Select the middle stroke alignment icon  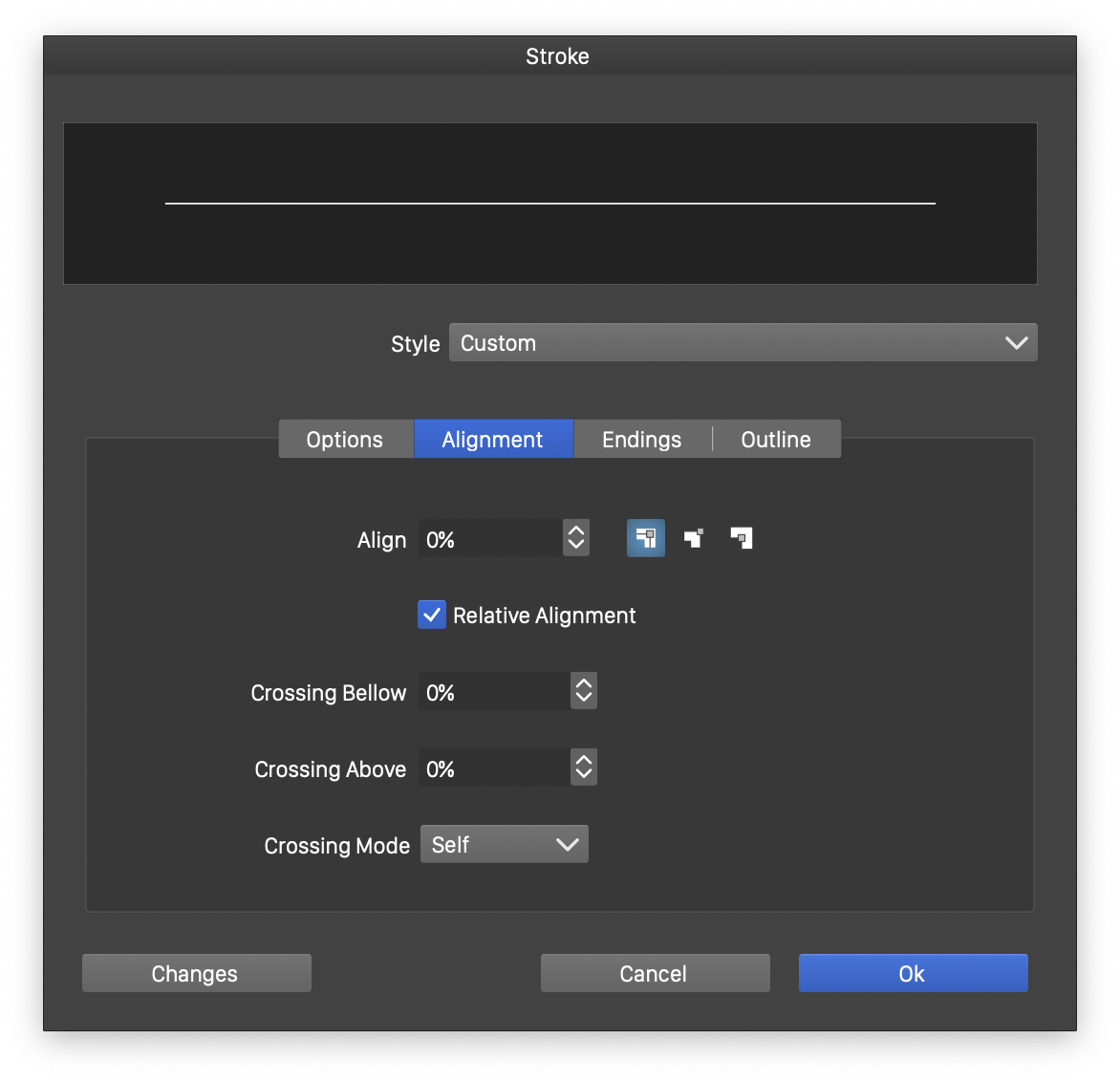694,538
